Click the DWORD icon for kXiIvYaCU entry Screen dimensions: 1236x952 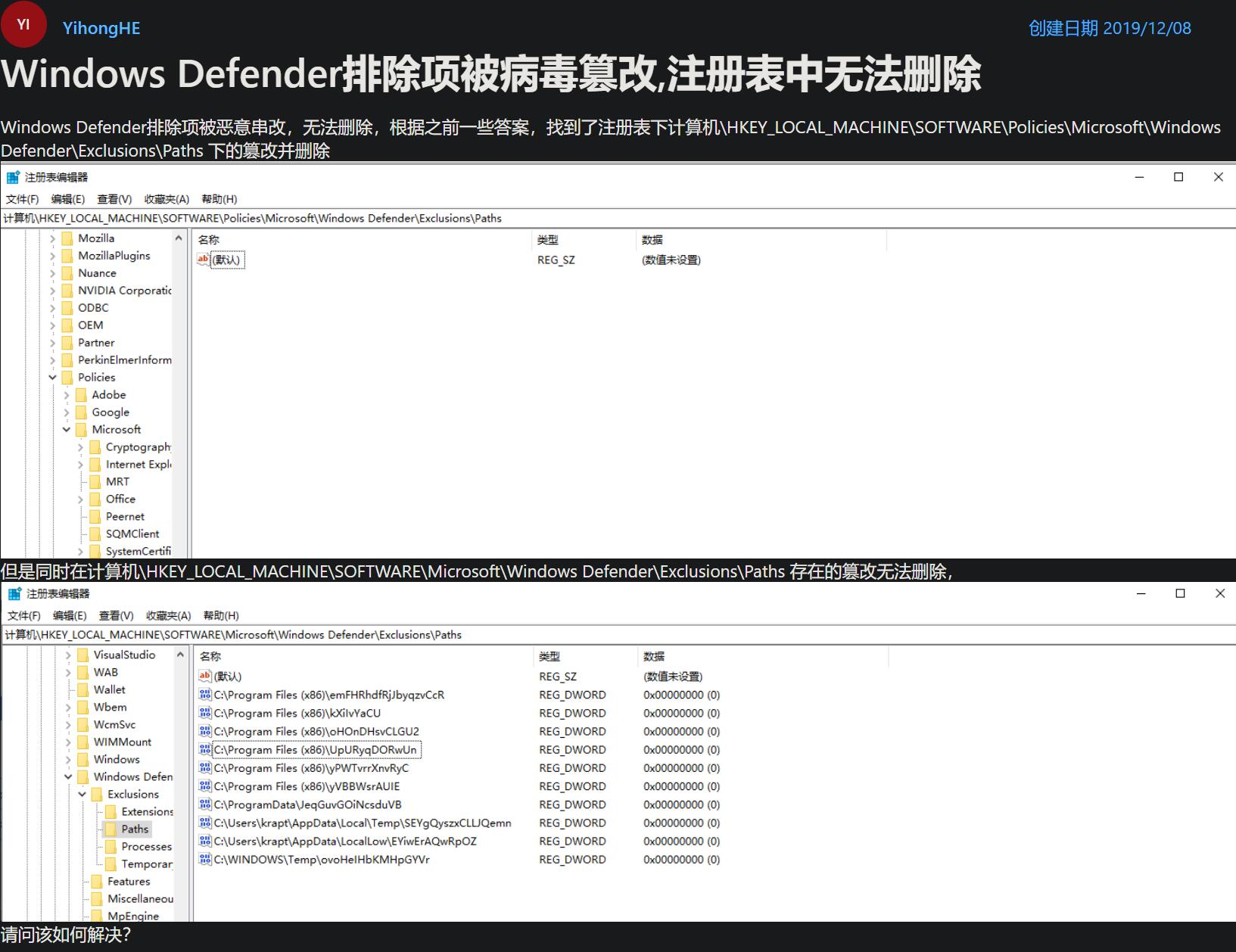[204, 713]
